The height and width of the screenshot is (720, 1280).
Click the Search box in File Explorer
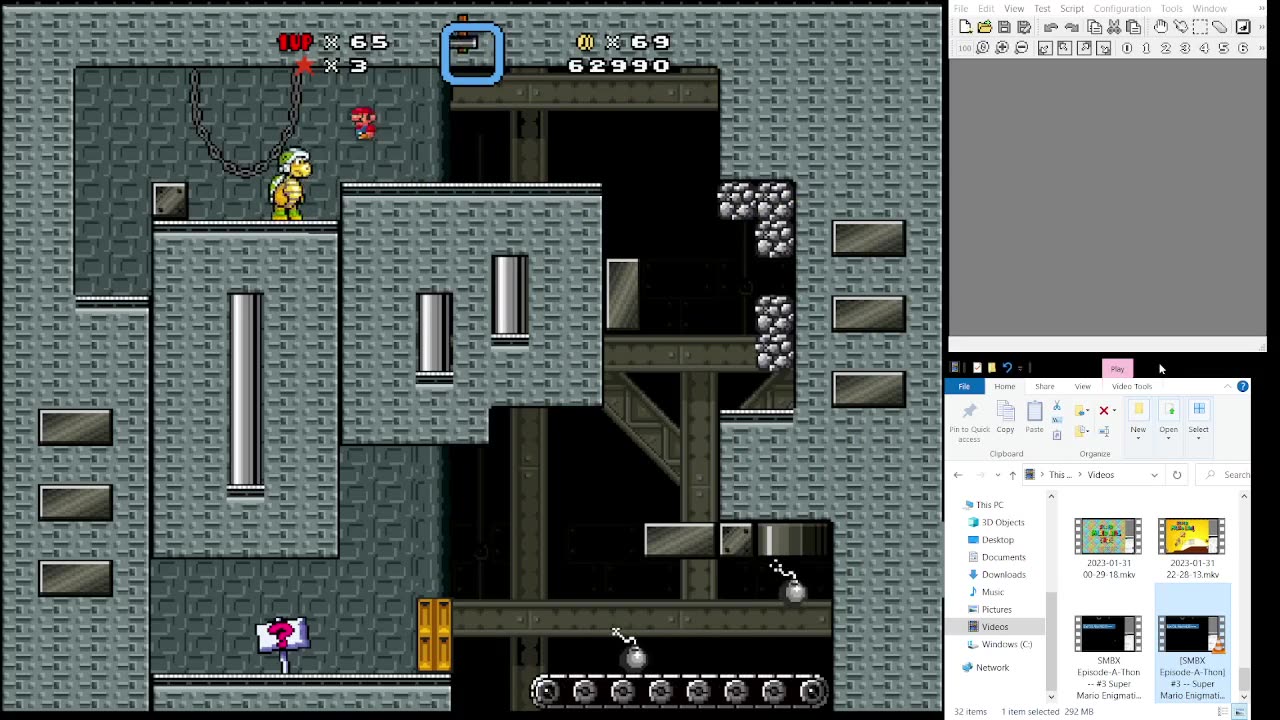point(1225,475)
